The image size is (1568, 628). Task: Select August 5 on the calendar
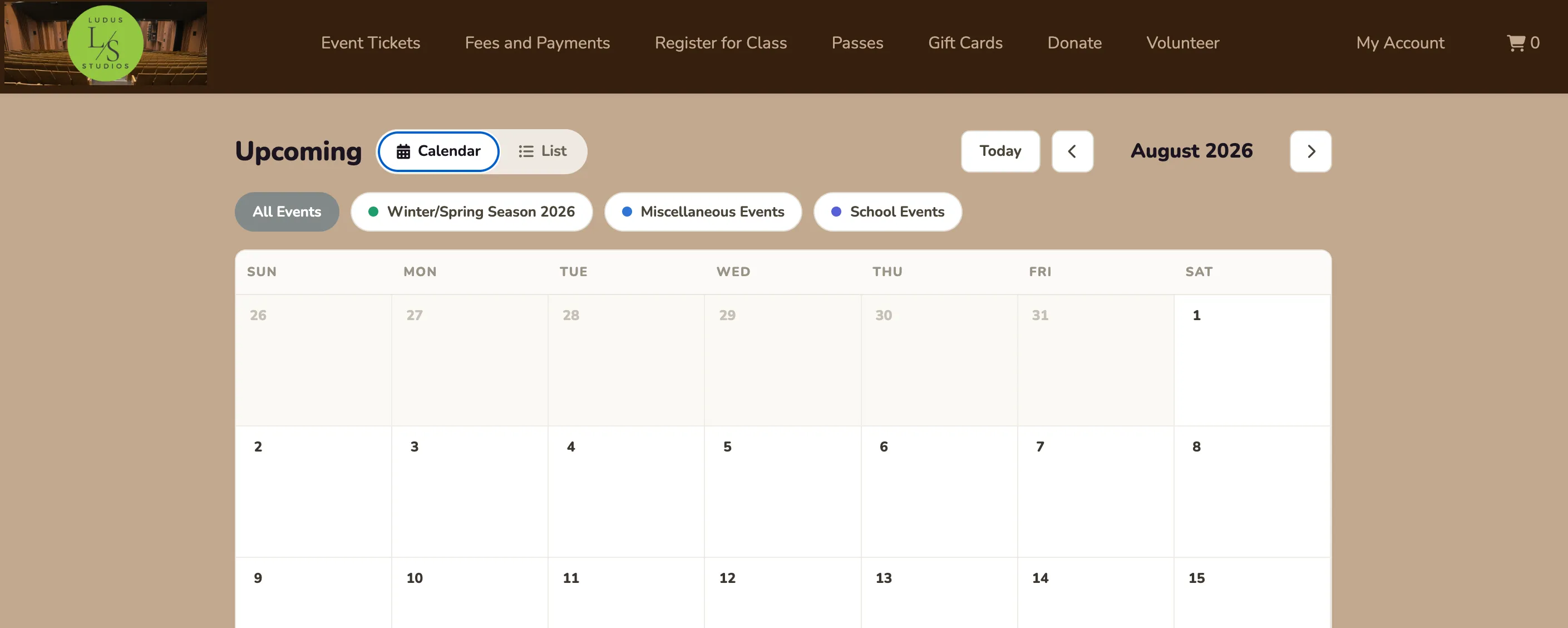tap(783, 492)
